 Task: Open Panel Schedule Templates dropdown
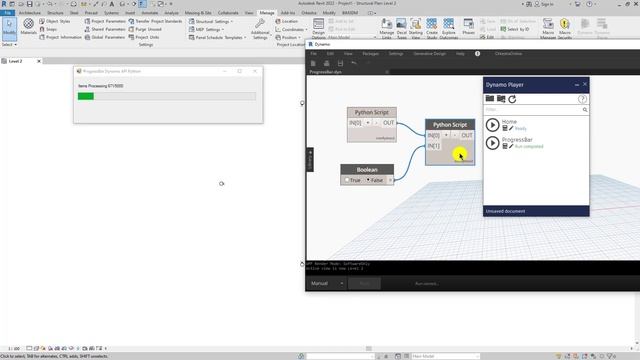tap(218, 37)
